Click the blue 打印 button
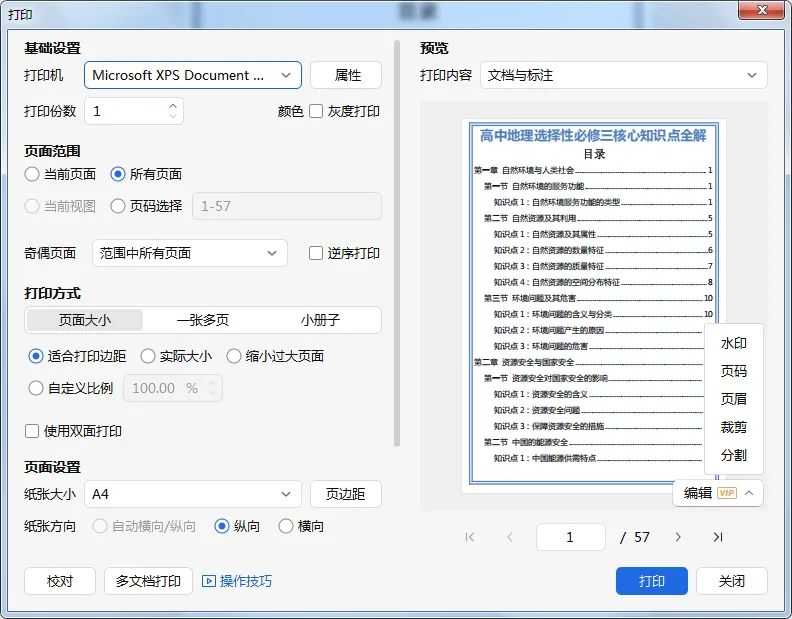792x619 pixels. click(x=652, y=581)
